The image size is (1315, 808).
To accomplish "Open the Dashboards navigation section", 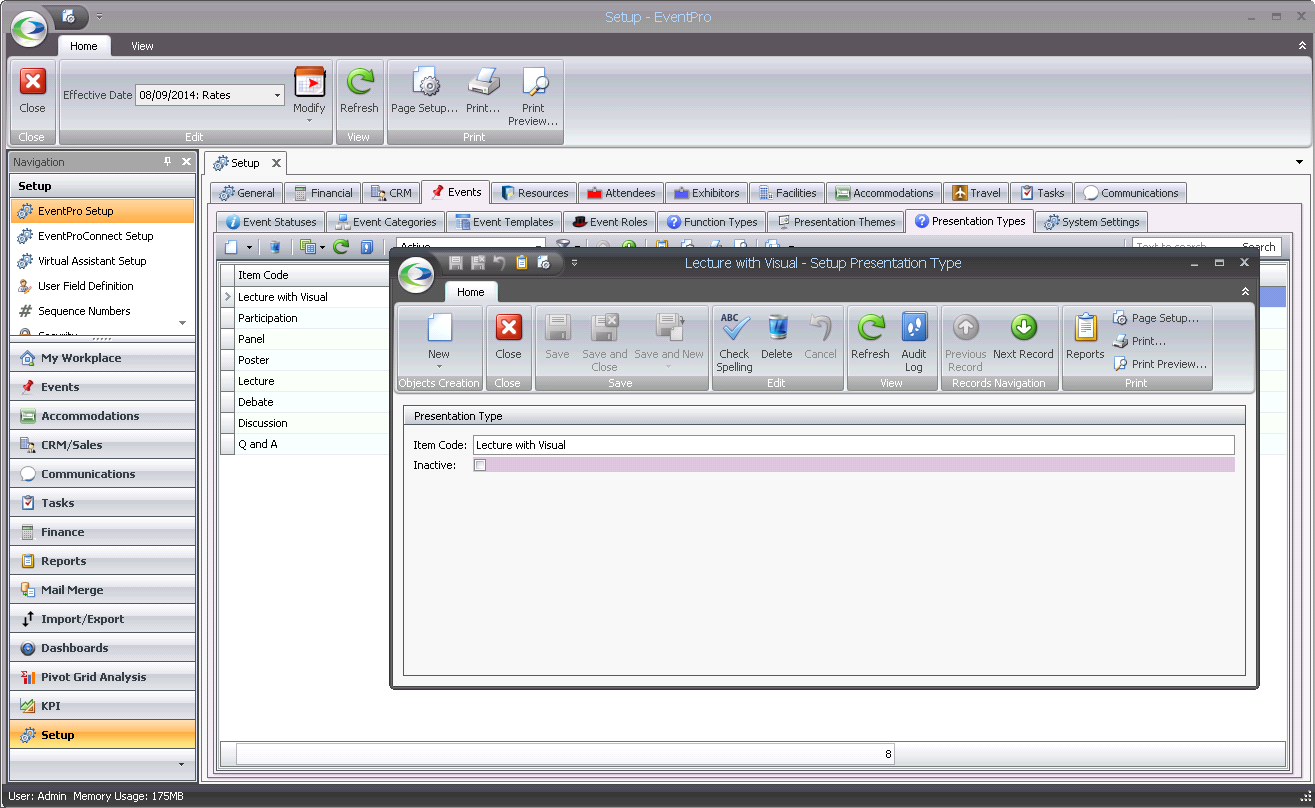I will (x=103, y=648).
